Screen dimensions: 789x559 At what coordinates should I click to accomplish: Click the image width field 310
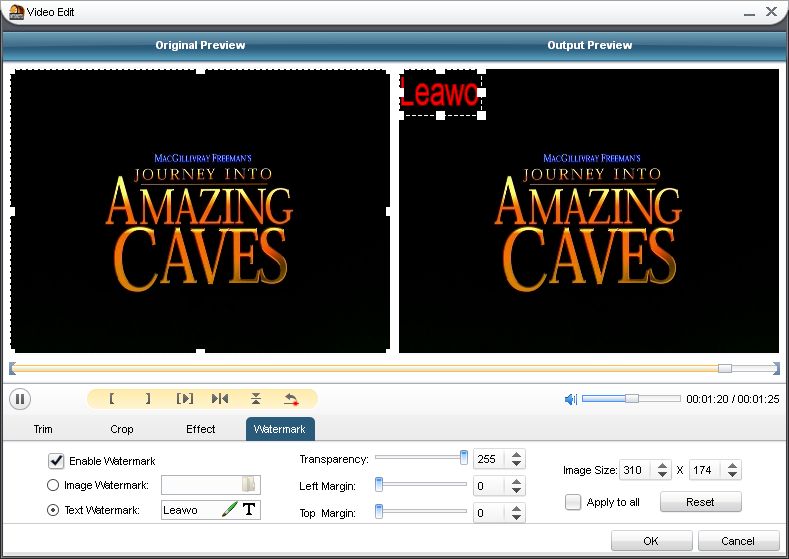click(637, 470)
